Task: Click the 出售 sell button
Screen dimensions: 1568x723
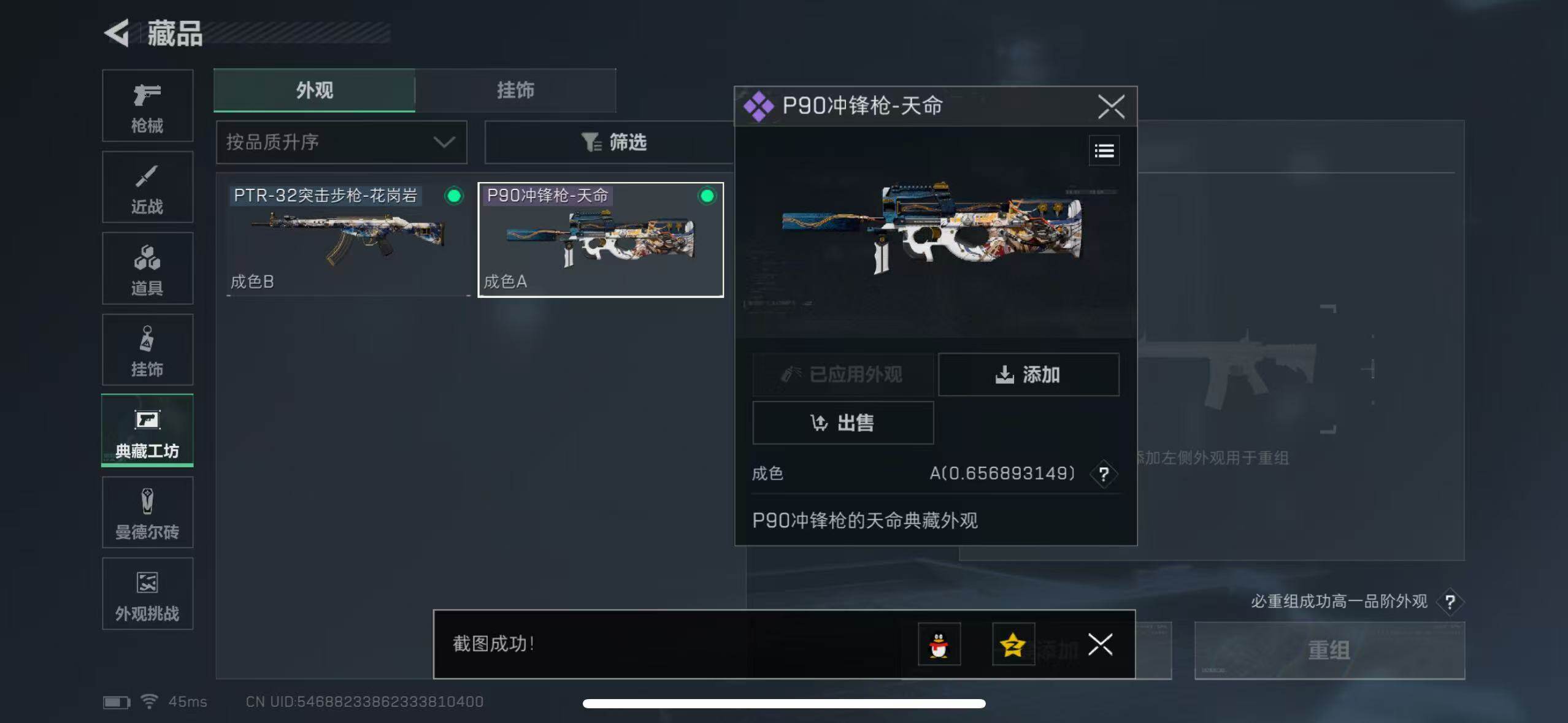Action: click(843, 423)
